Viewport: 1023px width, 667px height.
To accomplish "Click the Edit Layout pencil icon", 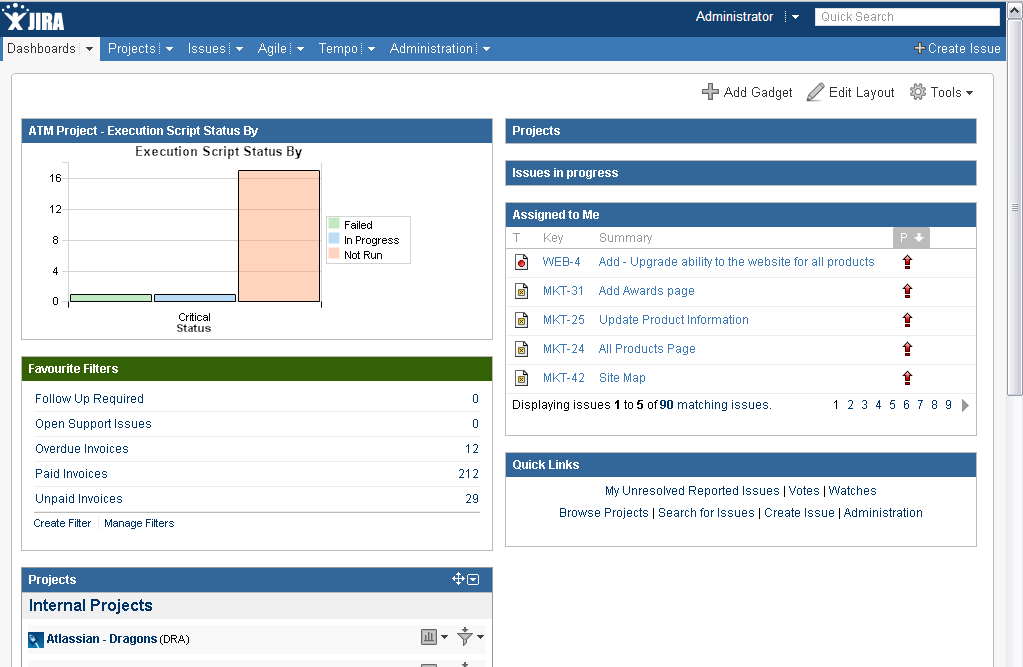I will pyautogui.click(x=815, y=92).
